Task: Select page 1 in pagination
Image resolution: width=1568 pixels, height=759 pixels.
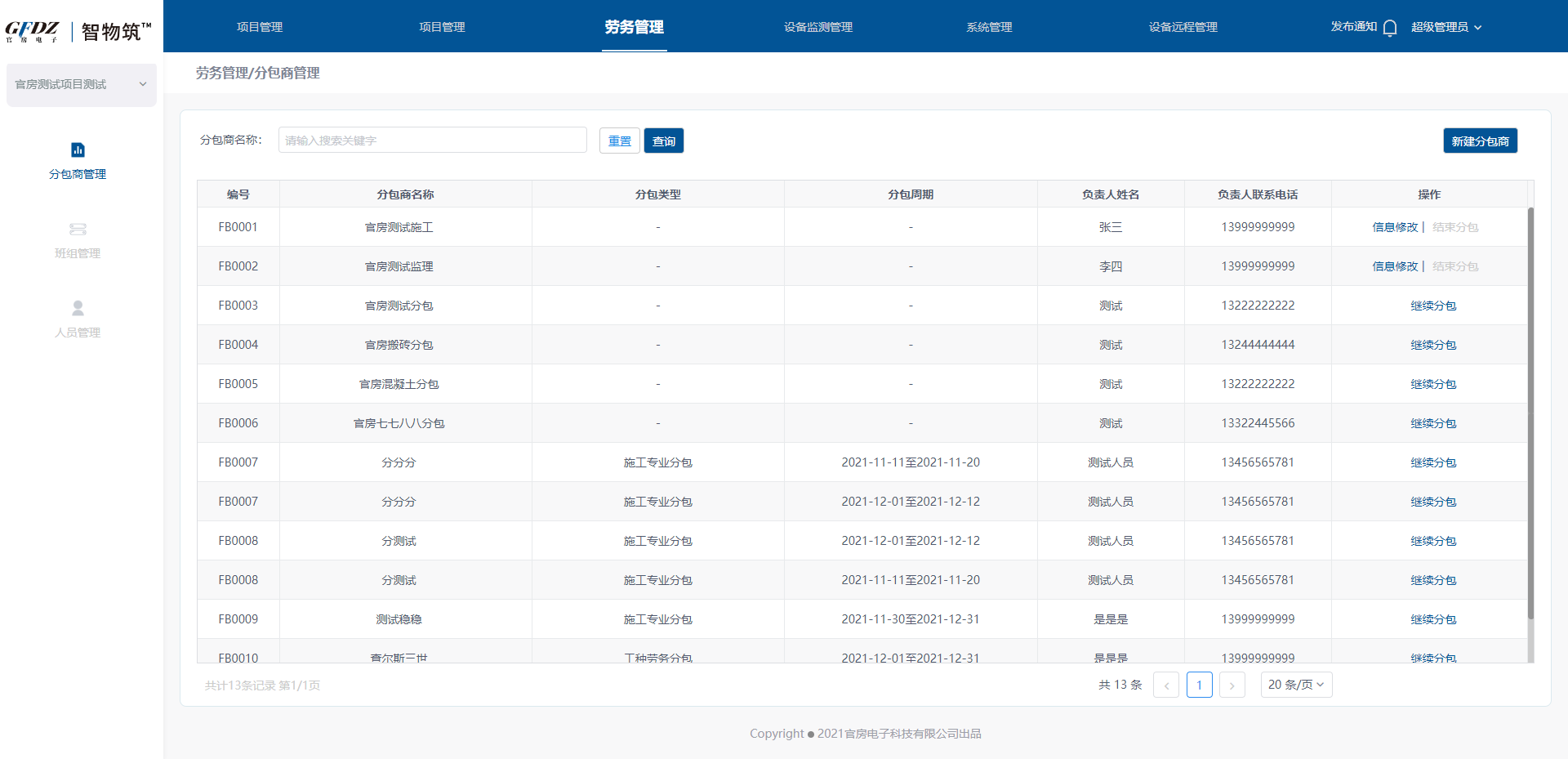Action: (1199, 685)
